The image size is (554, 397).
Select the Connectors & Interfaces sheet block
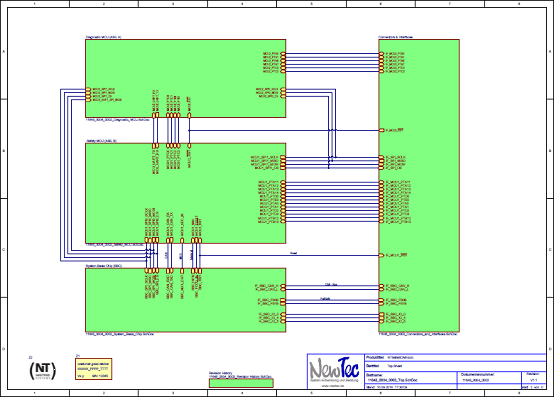point(419,185)
